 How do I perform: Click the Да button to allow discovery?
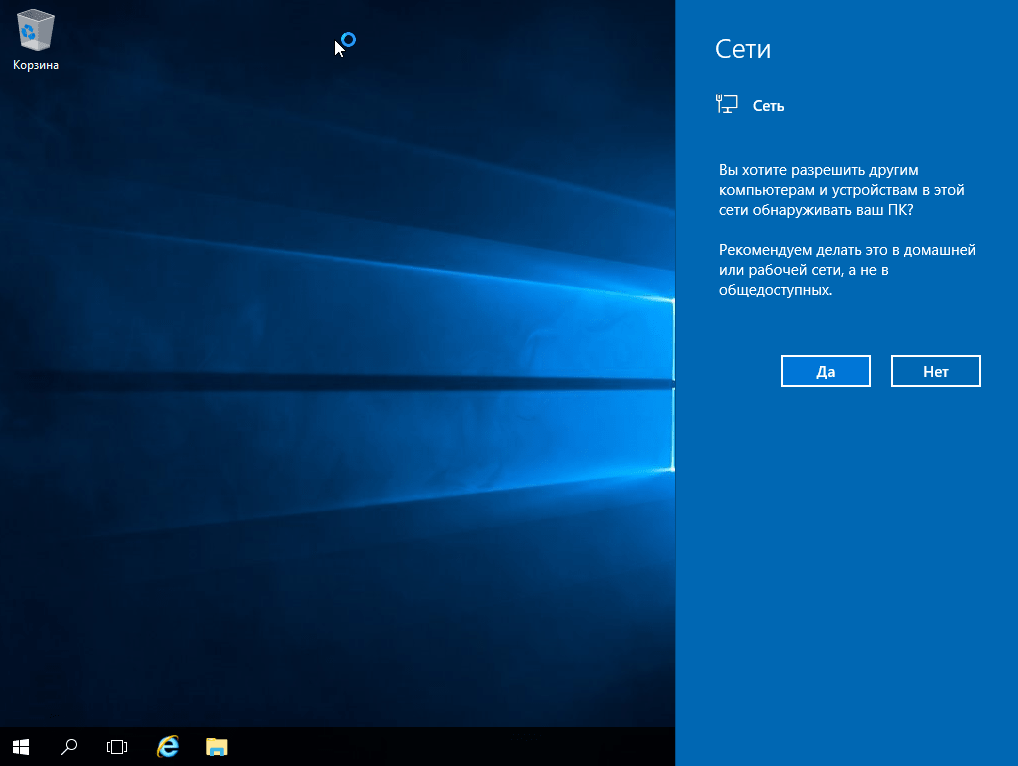[825, 371]
